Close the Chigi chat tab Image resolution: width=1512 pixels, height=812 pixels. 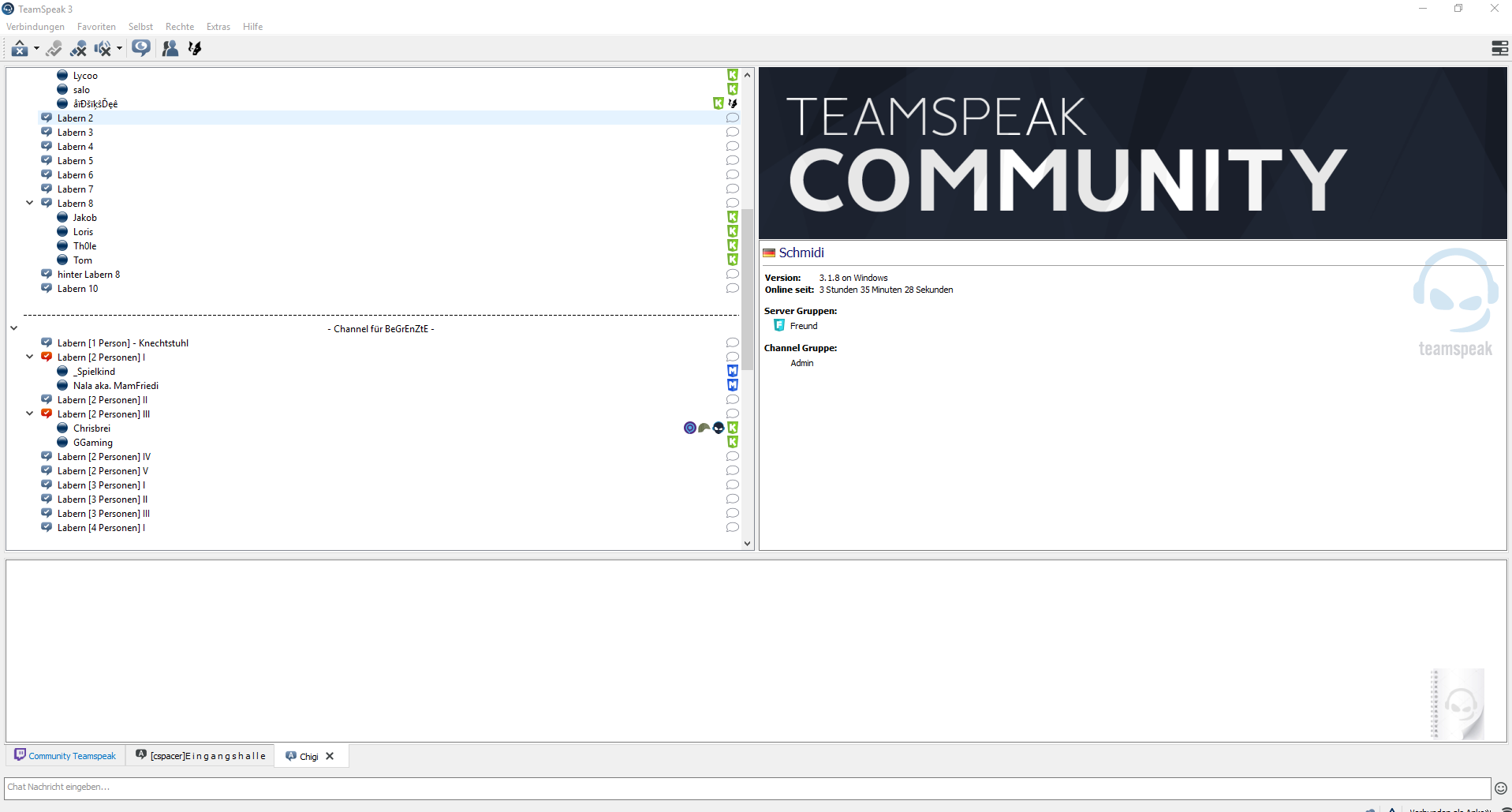pyautogui.click(x=330, y=756)
